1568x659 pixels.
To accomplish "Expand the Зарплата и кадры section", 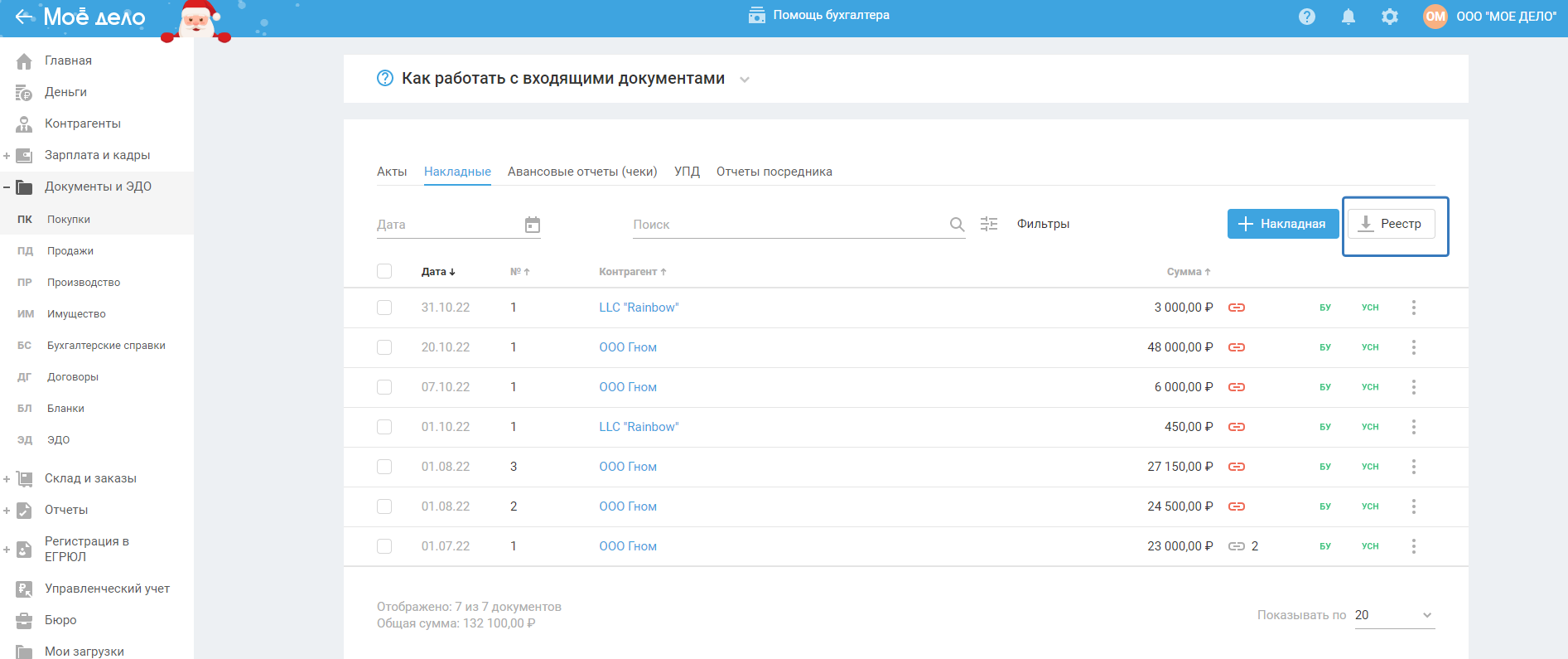I will point(7,156).
